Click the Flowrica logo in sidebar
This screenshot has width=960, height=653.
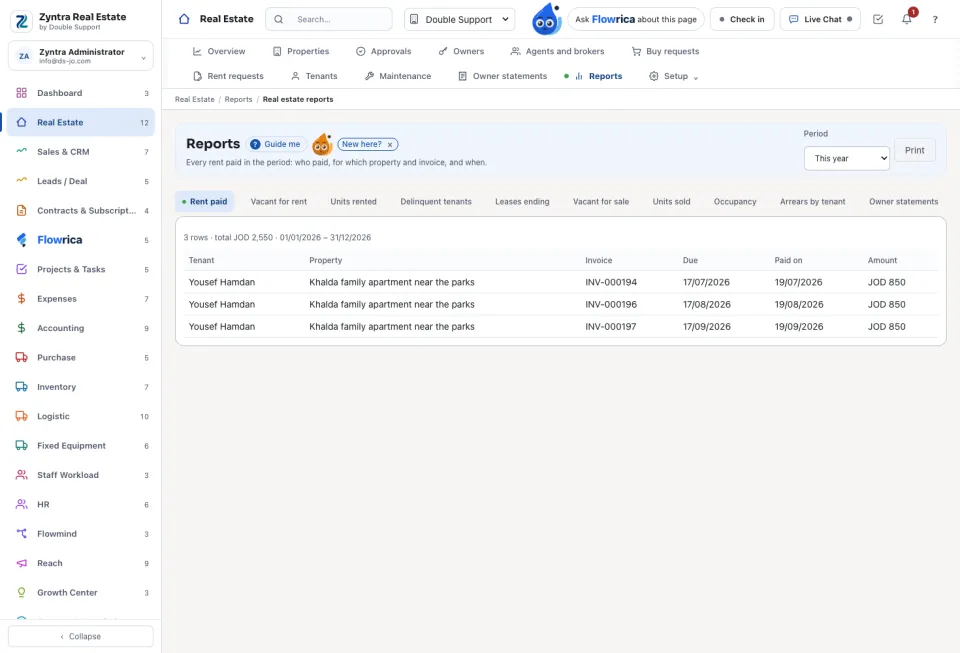tap(21, 240)
